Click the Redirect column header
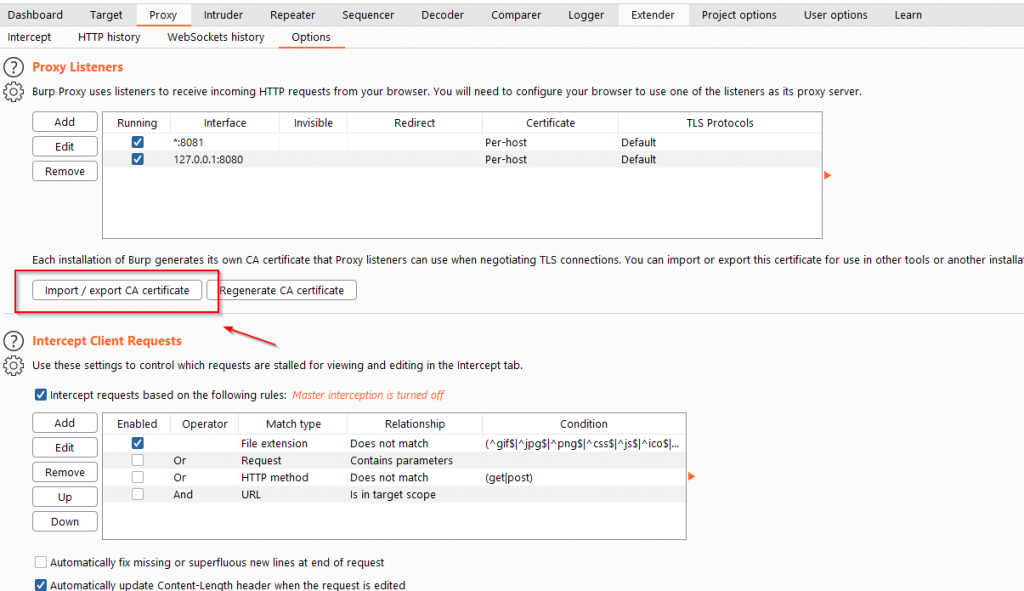Screen dimensions: 1024x591 point(415,123)
